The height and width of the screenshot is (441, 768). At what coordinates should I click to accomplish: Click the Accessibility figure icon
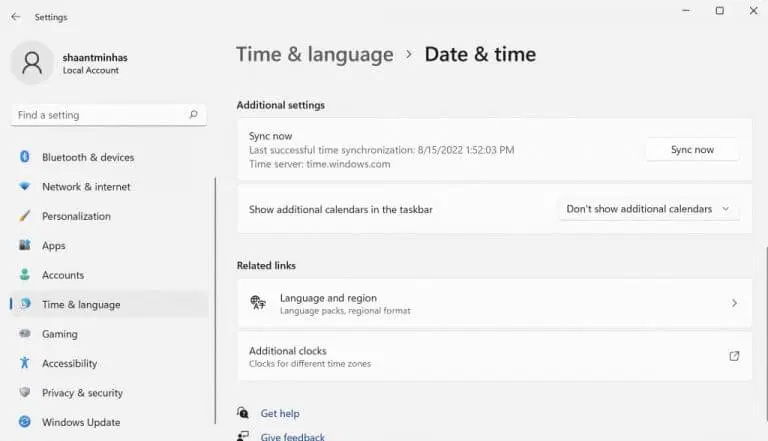[24, 364]
